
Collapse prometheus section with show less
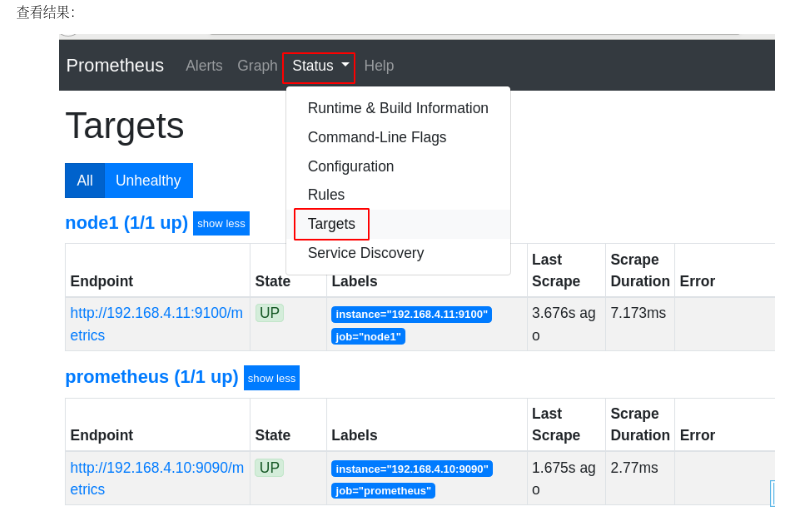(272, 379)
